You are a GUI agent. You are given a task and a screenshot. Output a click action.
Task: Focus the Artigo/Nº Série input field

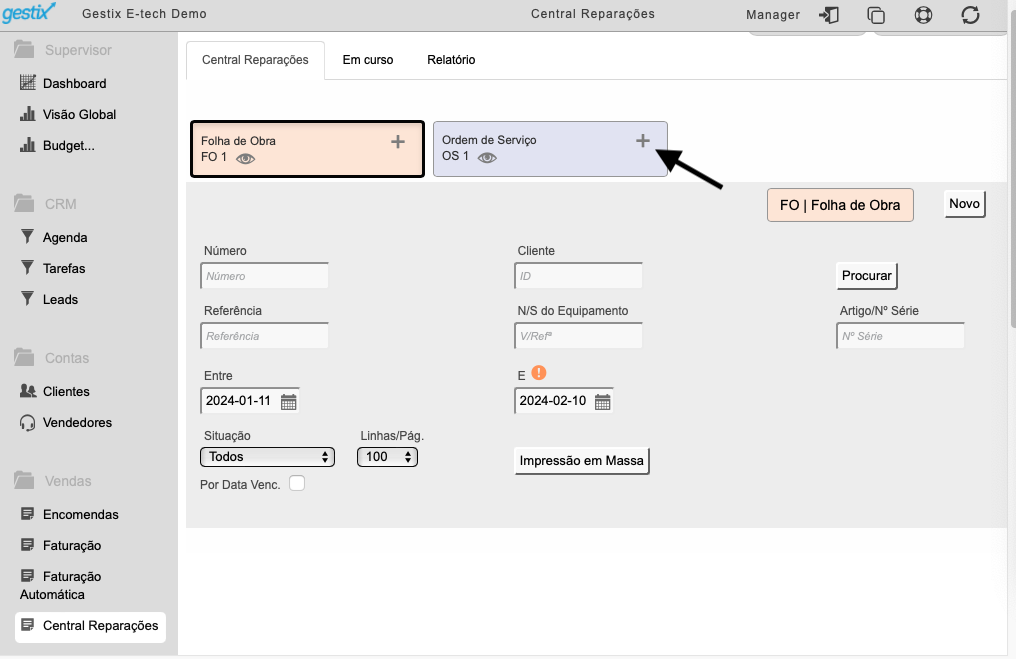click(x=900, y=336)
